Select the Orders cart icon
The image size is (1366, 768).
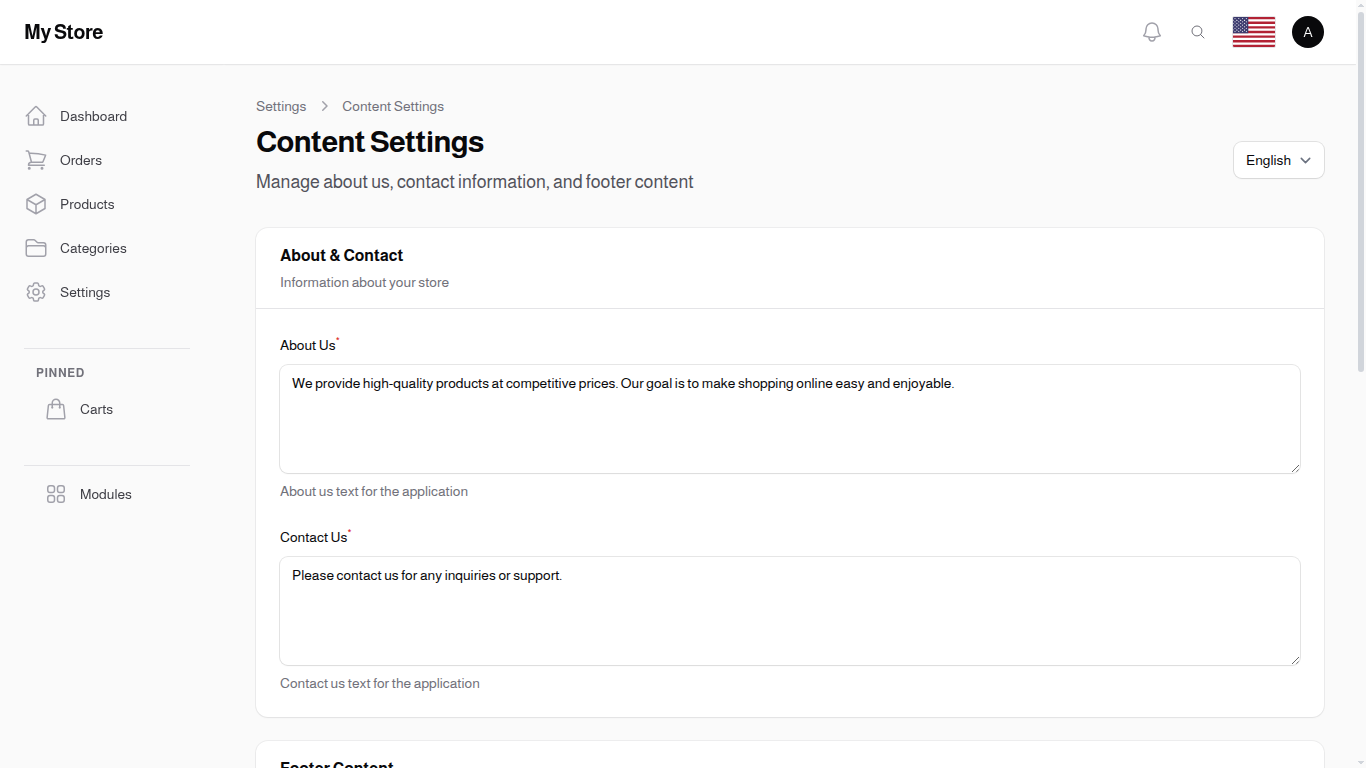point(36,160)
